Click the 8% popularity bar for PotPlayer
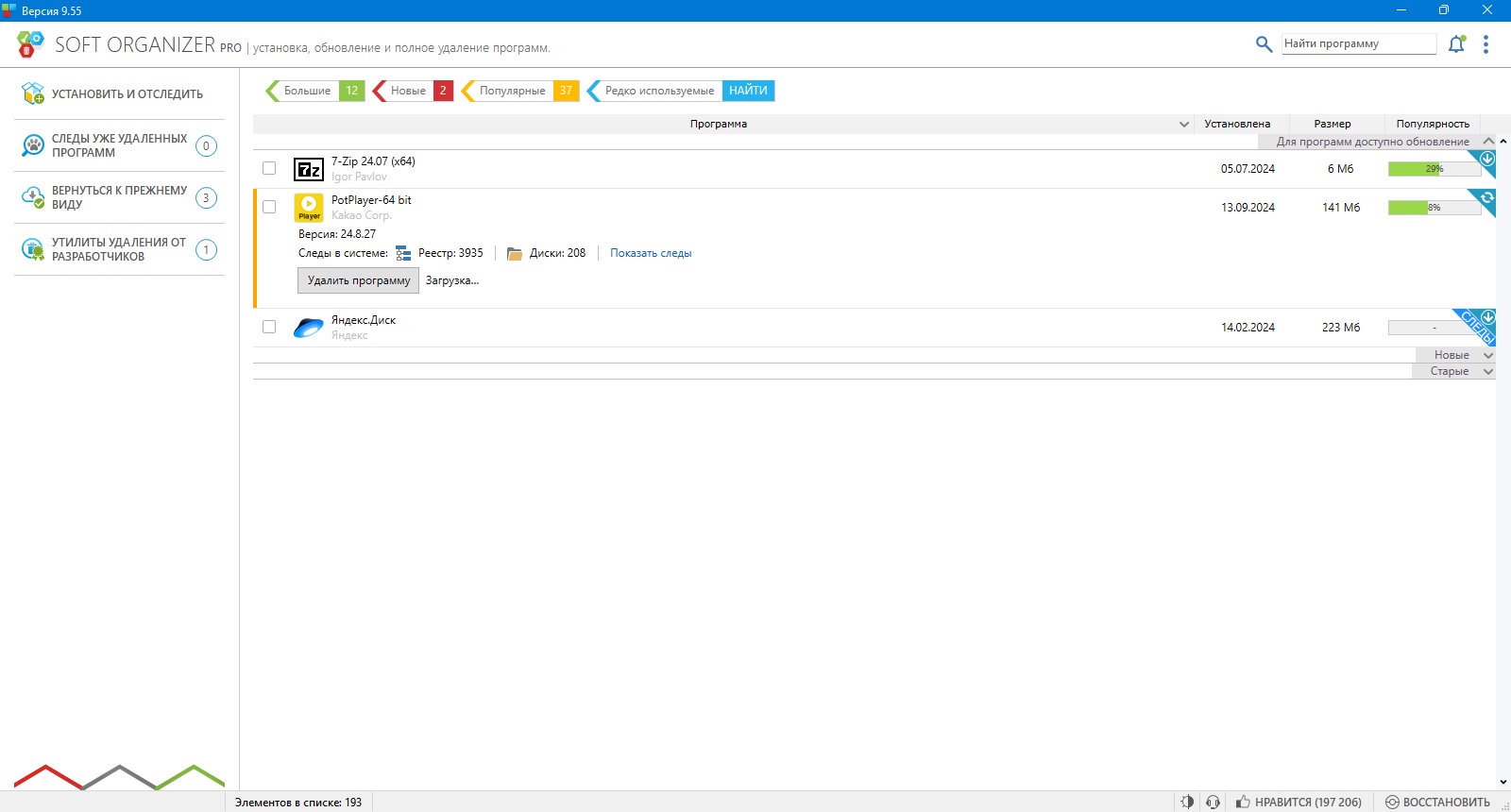Screen dimensions: 1511x812 (x=1435, y=208)
